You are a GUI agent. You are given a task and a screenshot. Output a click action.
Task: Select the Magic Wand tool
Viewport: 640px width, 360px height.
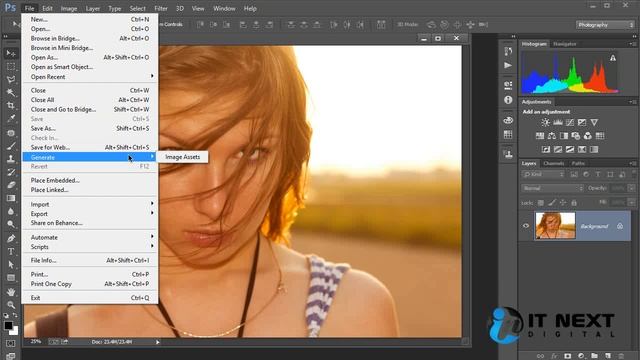click(x=11, y=93)
